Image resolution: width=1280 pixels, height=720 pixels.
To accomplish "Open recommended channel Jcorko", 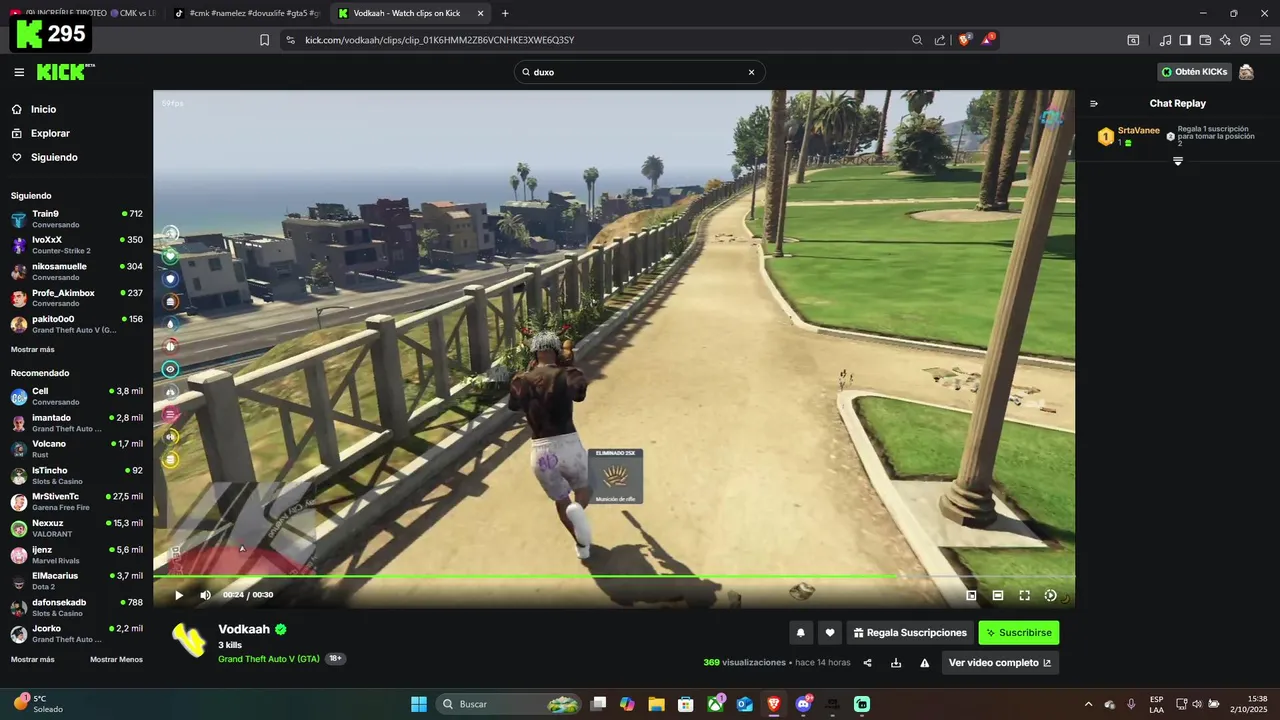I will coord(76,634).
